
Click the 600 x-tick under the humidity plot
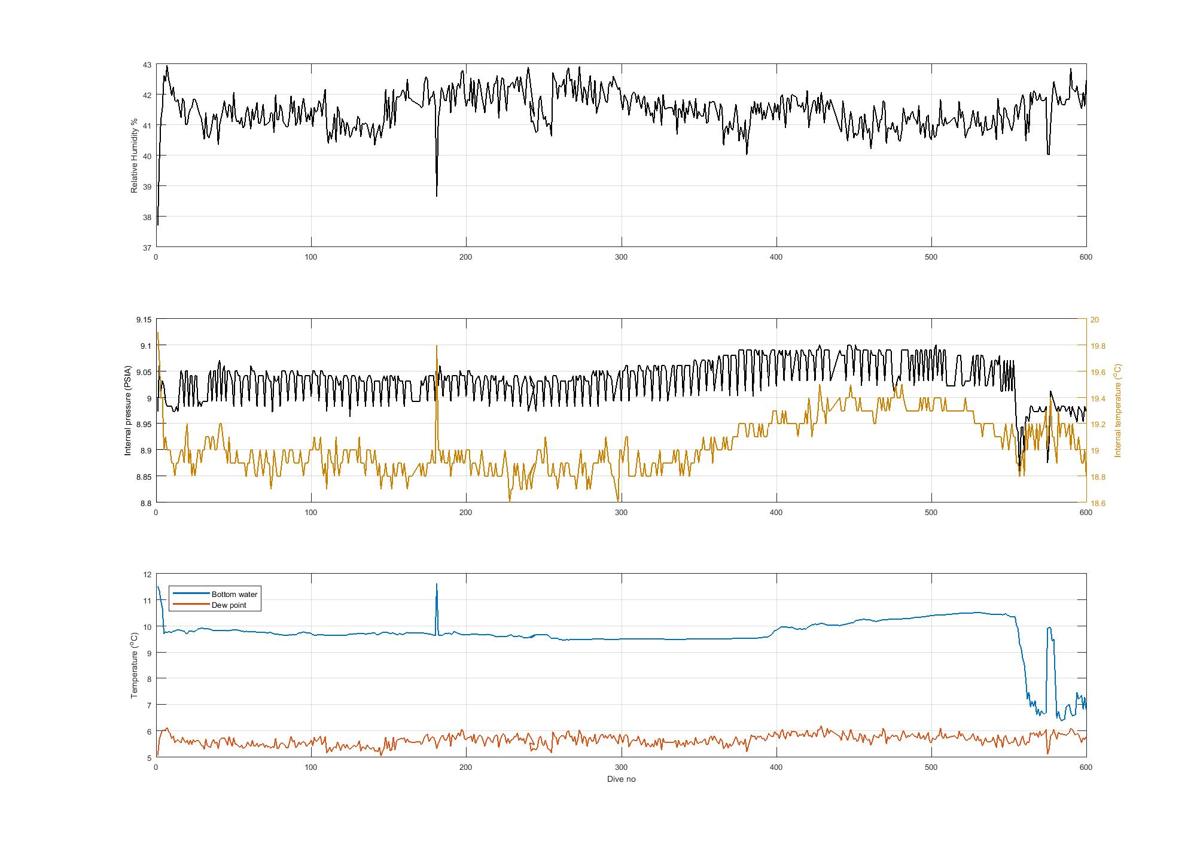point(1086,256)
